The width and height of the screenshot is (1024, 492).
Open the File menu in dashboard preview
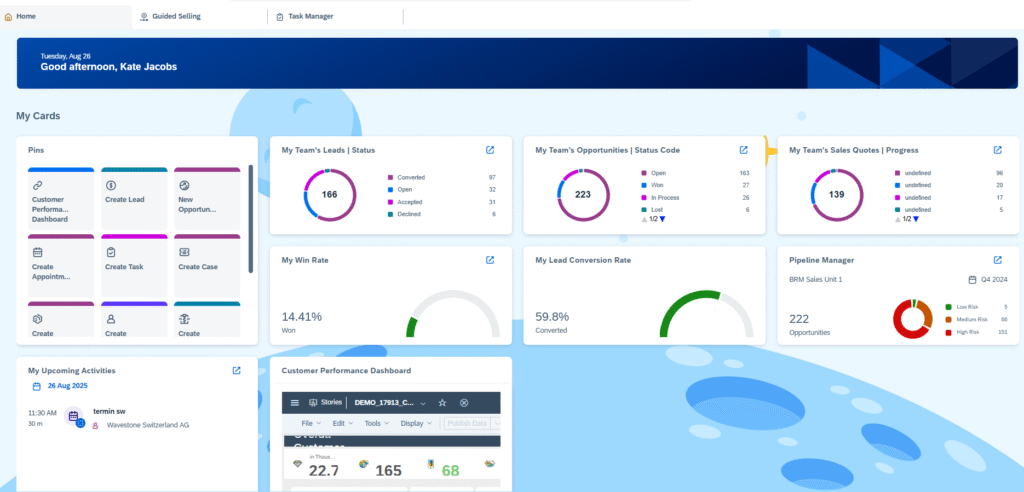click(x=311, y=423)
